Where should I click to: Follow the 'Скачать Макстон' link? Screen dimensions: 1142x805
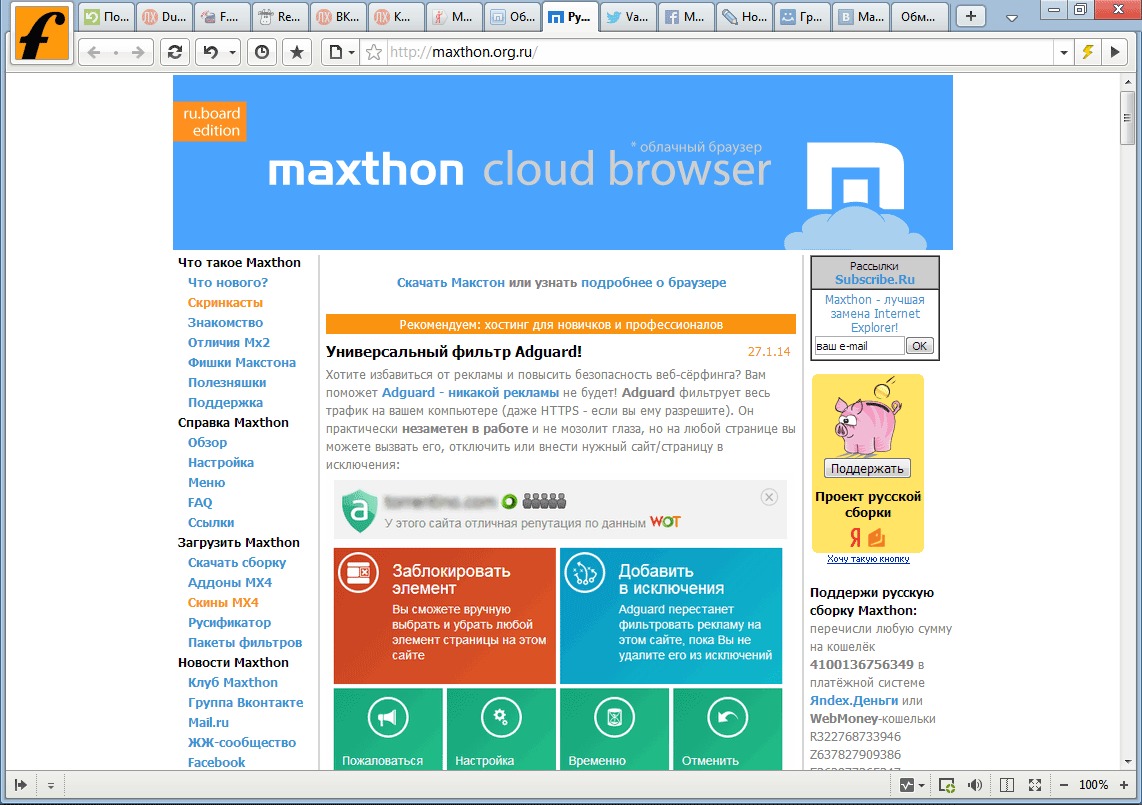pos(451,283)
